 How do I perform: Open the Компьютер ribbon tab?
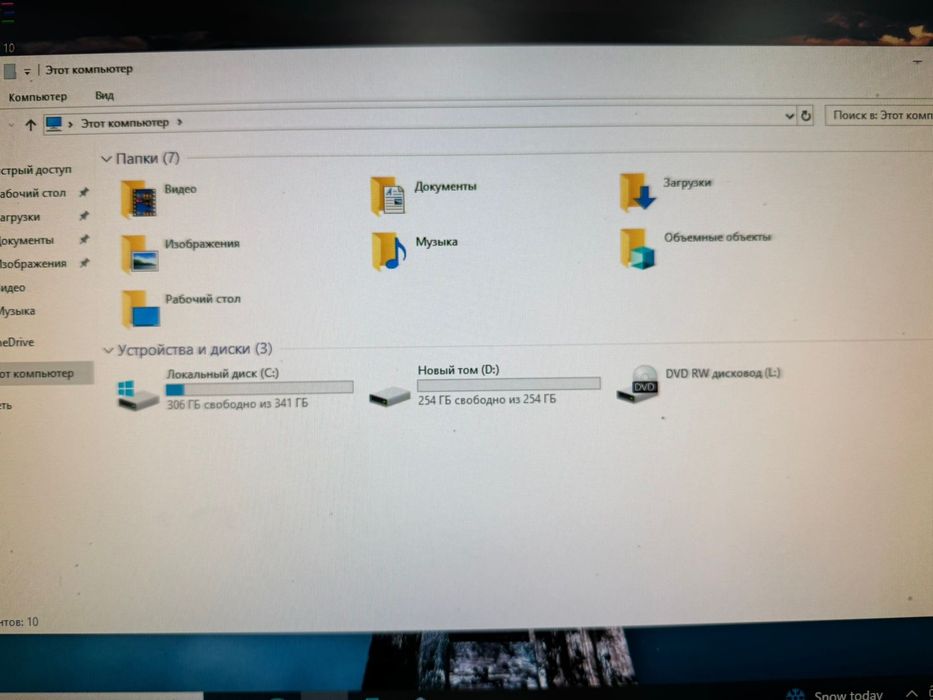pyautogui.click(x=37, y=96)
